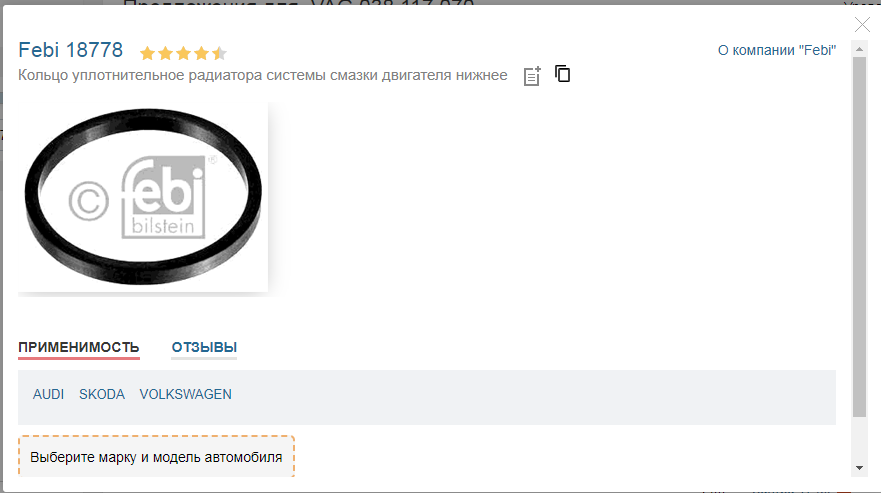Viewport: 881px width, 493px height.
Task: Select AUDI in the applicability list
Action: [x=48, y=395]
